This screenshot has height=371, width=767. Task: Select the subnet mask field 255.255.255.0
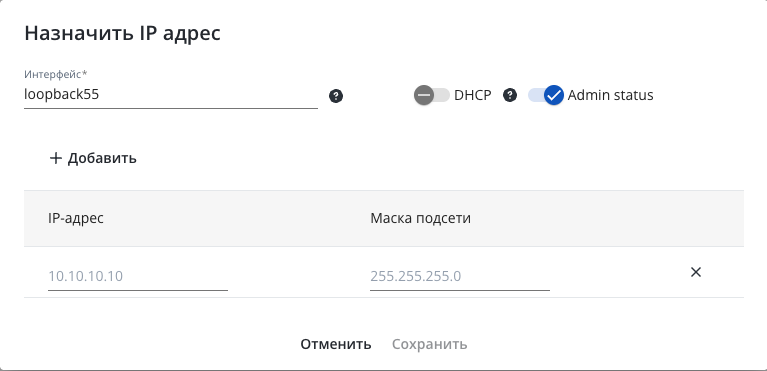coord(460,277)
